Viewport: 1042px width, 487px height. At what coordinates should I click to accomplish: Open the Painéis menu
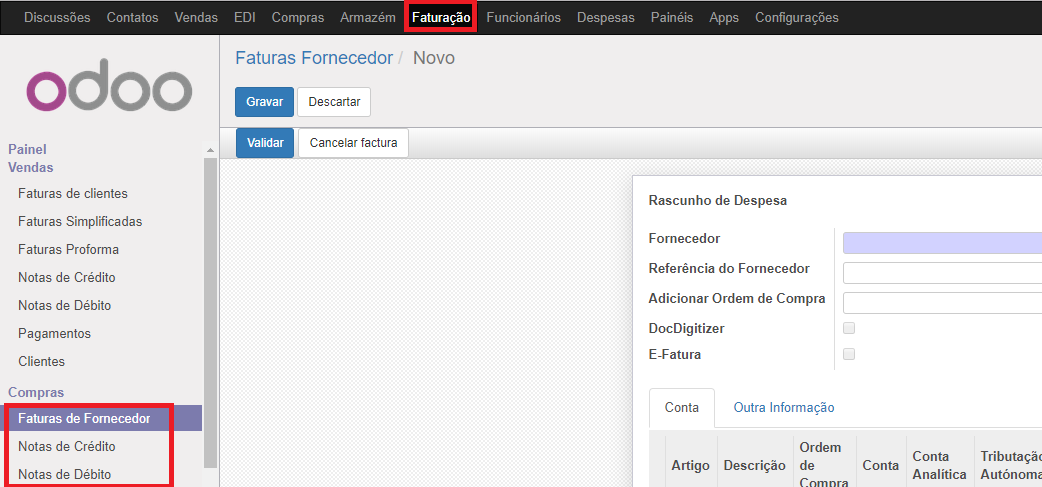coord(671,17)
